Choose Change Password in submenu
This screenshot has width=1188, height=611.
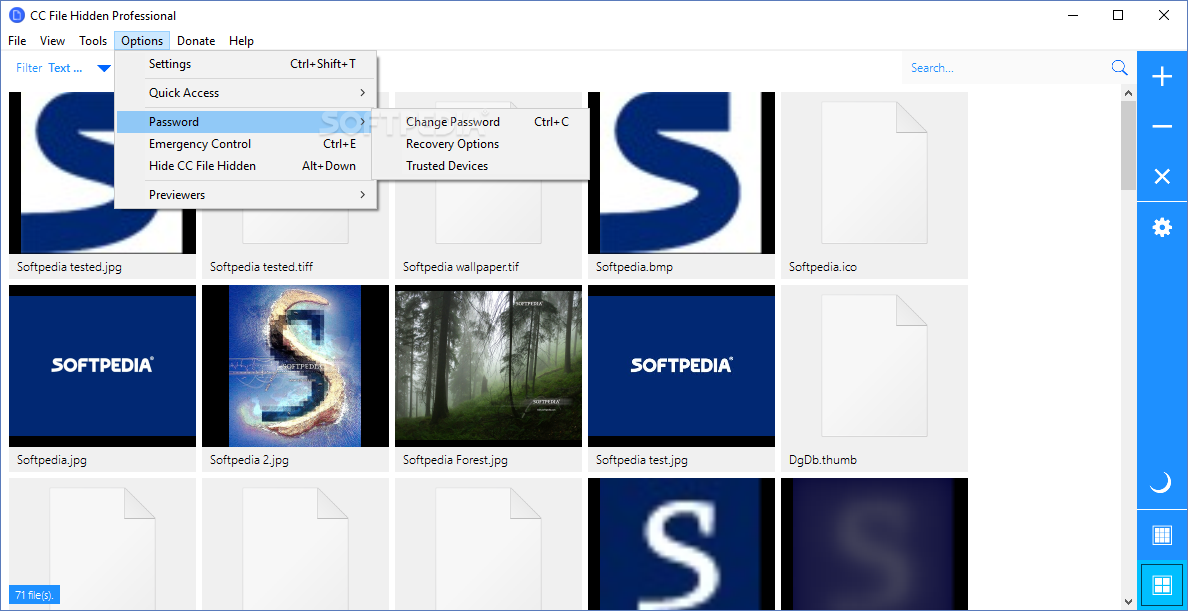coord(480,122)
